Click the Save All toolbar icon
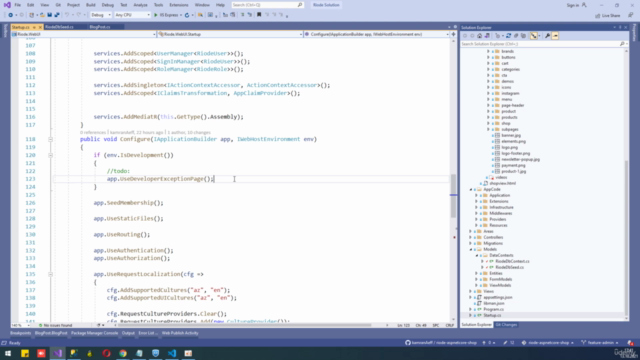640x360 pixels. (57, 15)
